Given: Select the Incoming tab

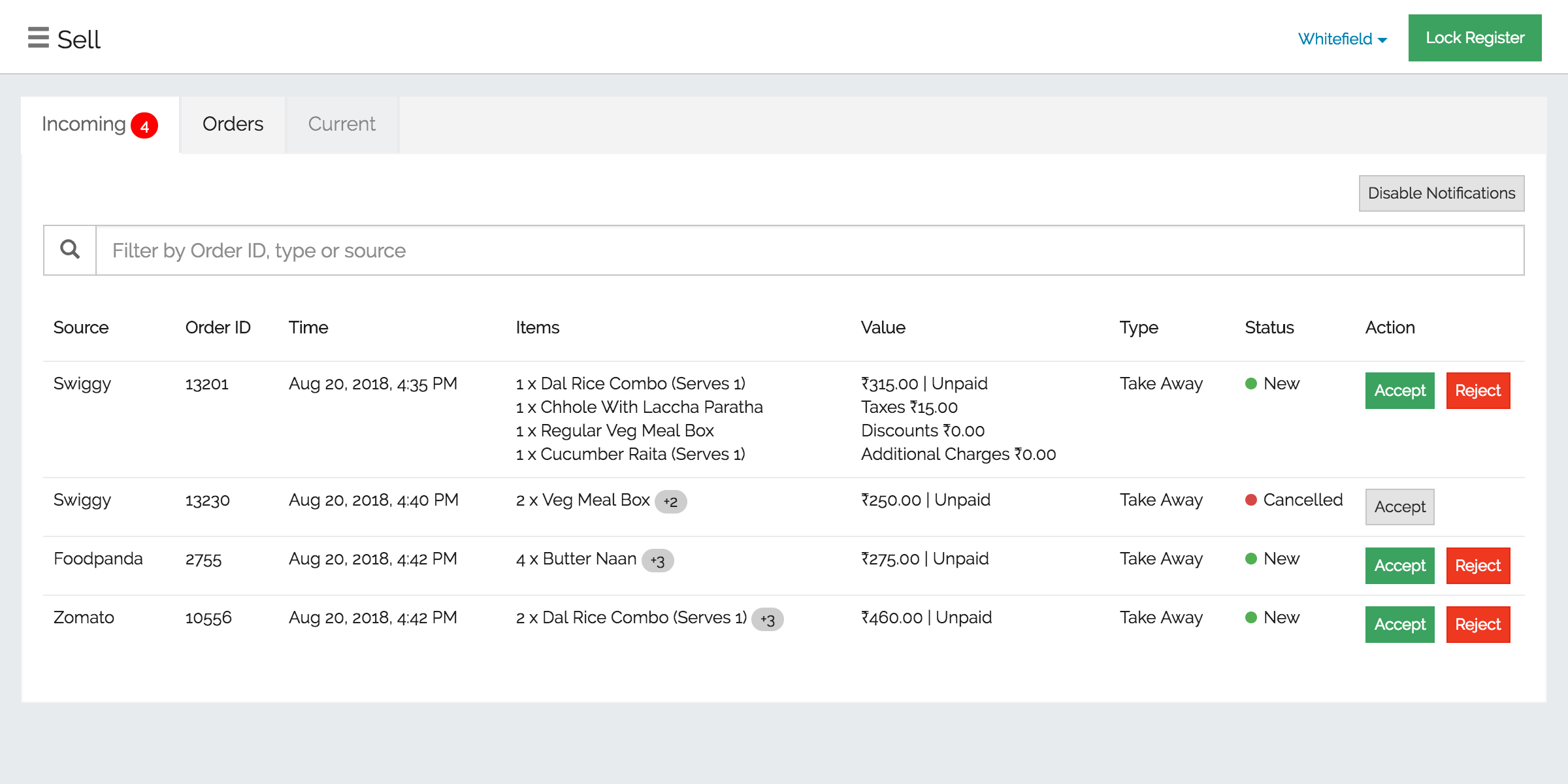Looking at the screenshot, I should (84, 124).
